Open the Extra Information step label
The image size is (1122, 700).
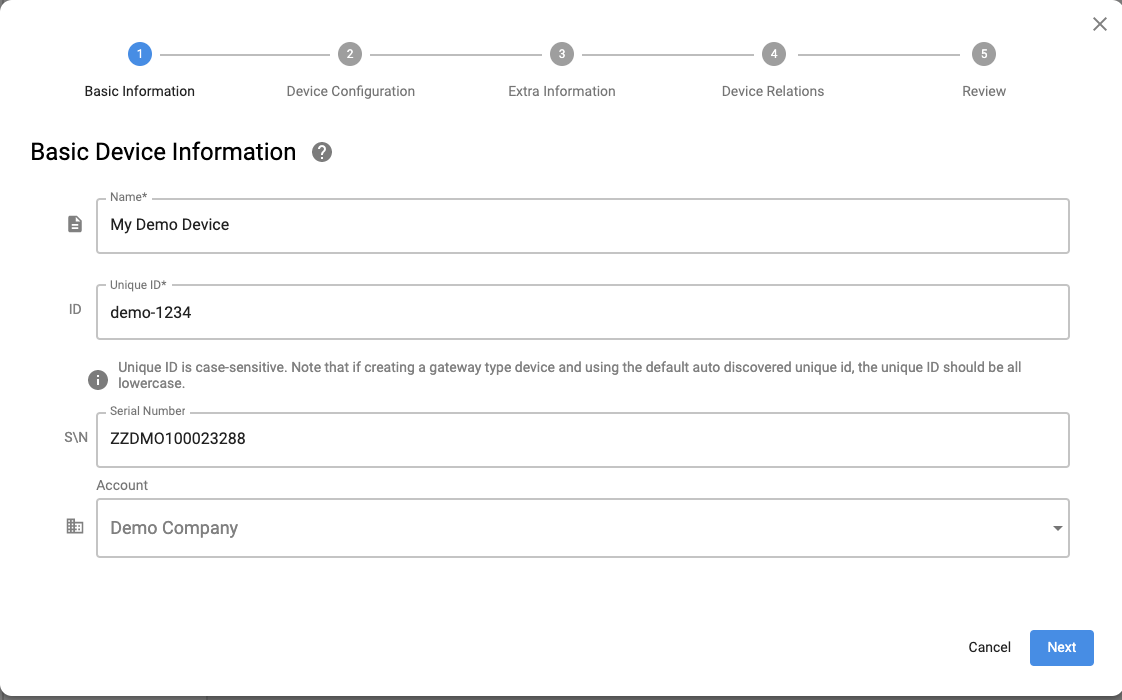click(x=562, y=91)
